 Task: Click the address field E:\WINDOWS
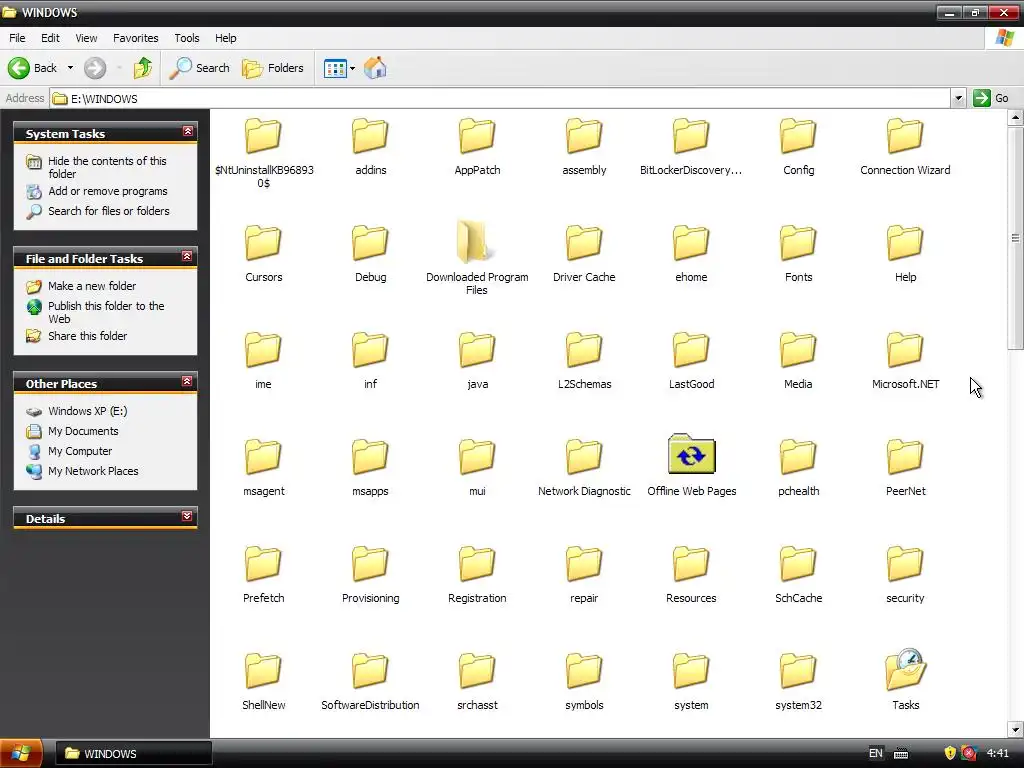pyautogui.click(x=500, y=99)
